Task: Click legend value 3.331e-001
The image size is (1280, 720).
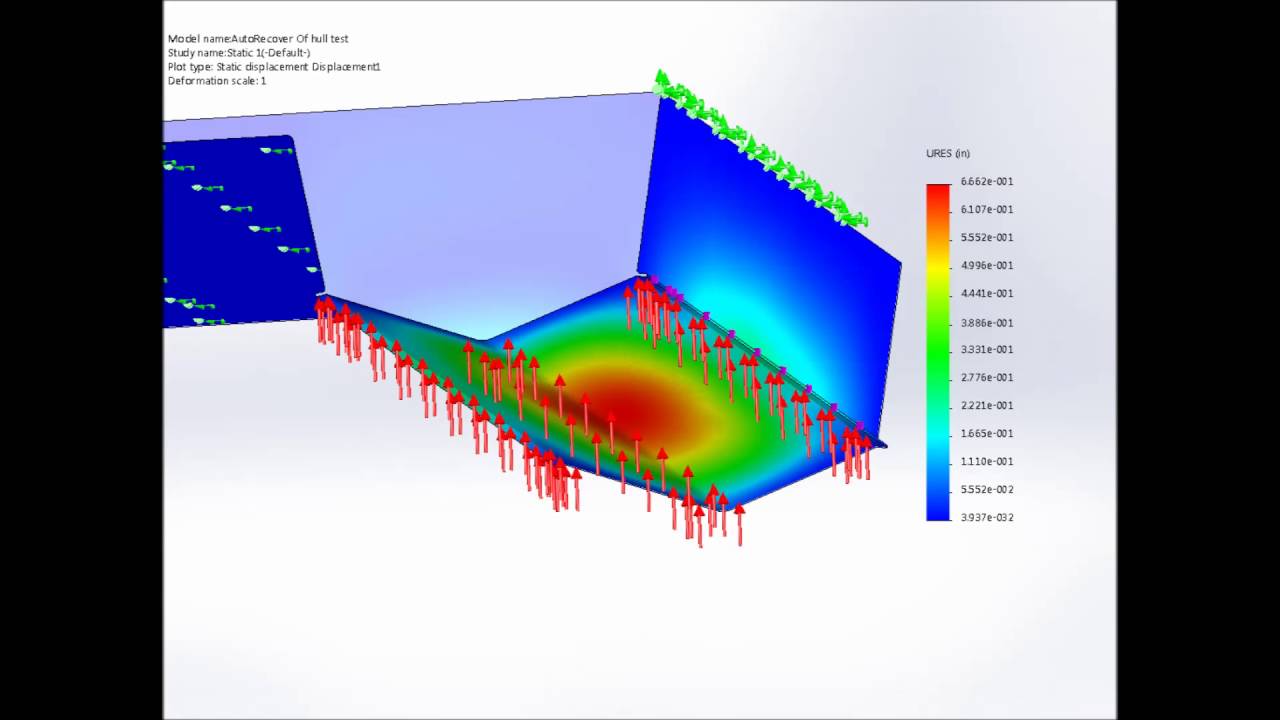Action: point(987,350)
